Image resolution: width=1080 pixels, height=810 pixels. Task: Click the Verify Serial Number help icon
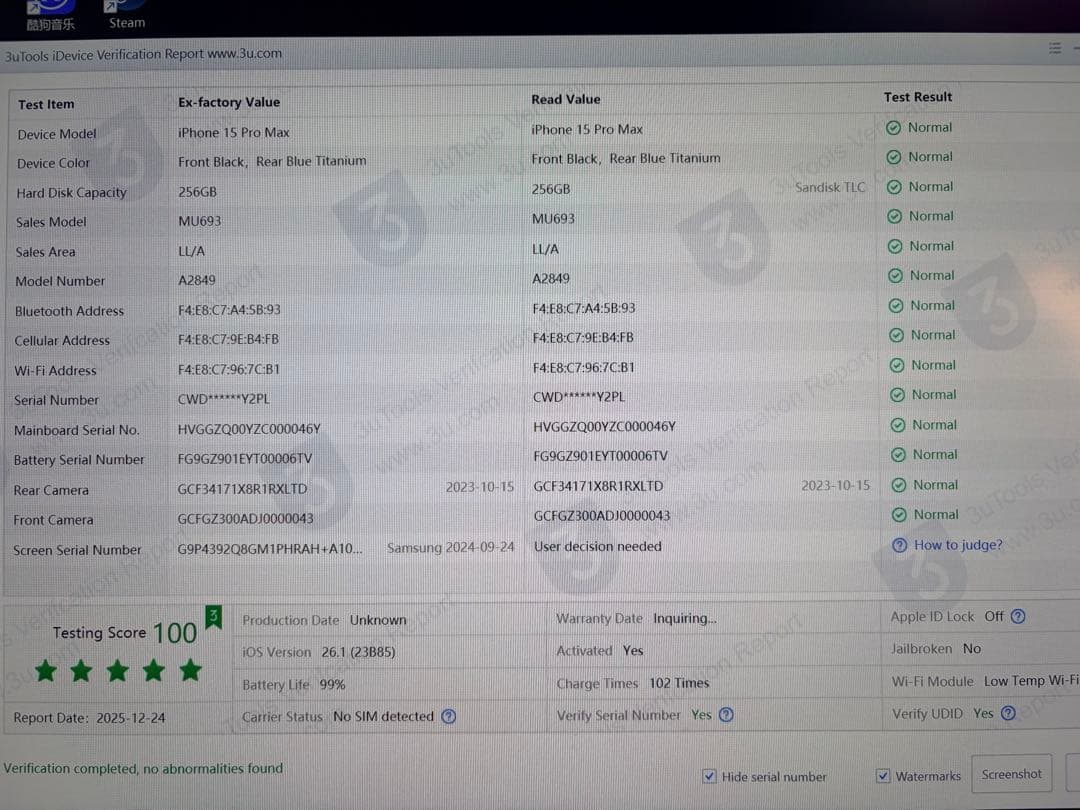(x=726, y=714)
